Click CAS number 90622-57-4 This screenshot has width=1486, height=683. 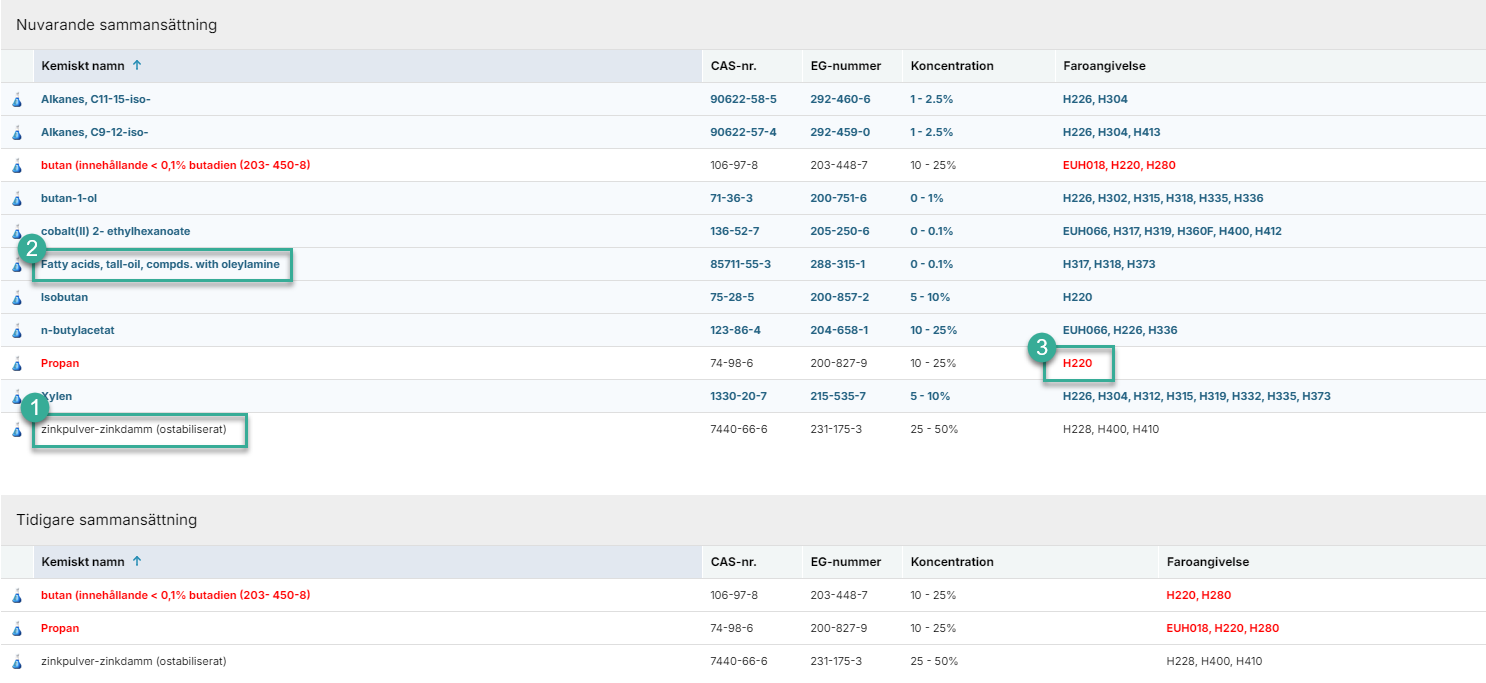[743, 133]
